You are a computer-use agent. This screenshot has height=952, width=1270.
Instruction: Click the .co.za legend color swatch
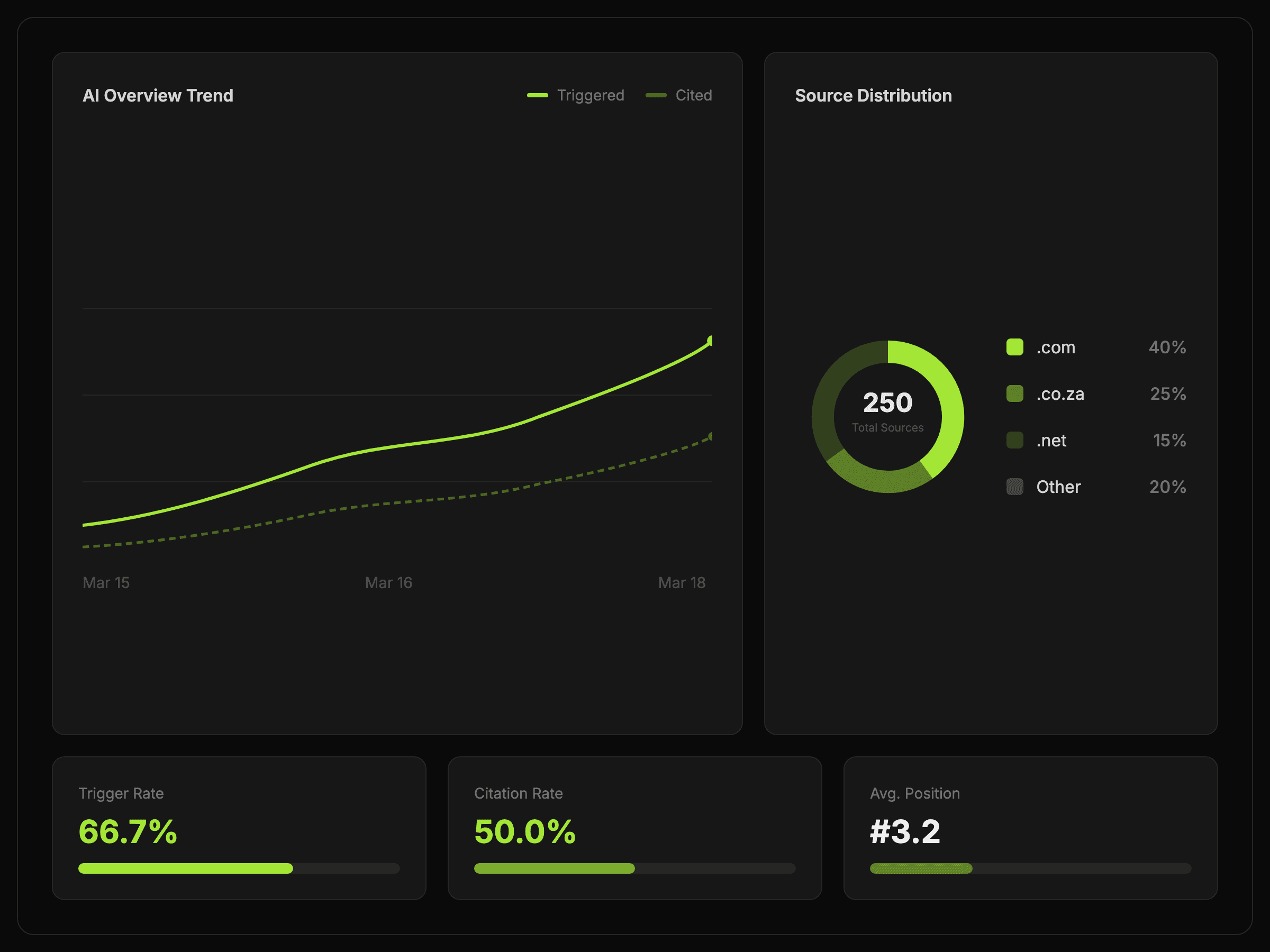click(x=1014, y=393)
